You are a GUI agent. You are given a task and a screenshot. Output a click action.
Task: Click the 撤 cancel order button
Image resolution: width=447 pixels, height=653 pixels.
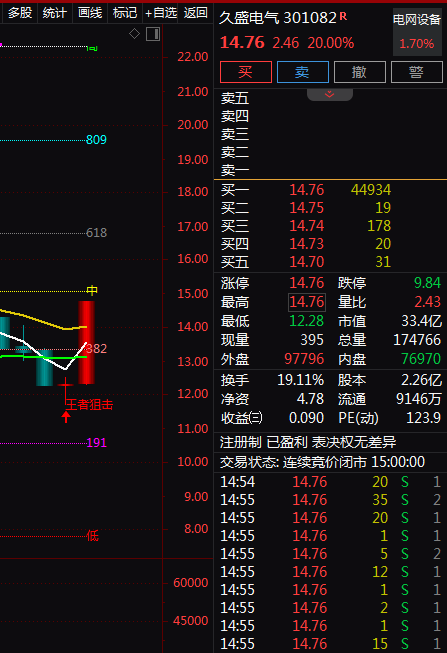click(360, 72)
